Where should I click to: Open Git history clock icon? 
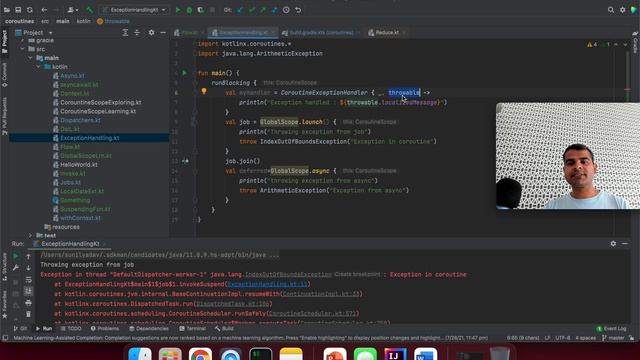286,10
